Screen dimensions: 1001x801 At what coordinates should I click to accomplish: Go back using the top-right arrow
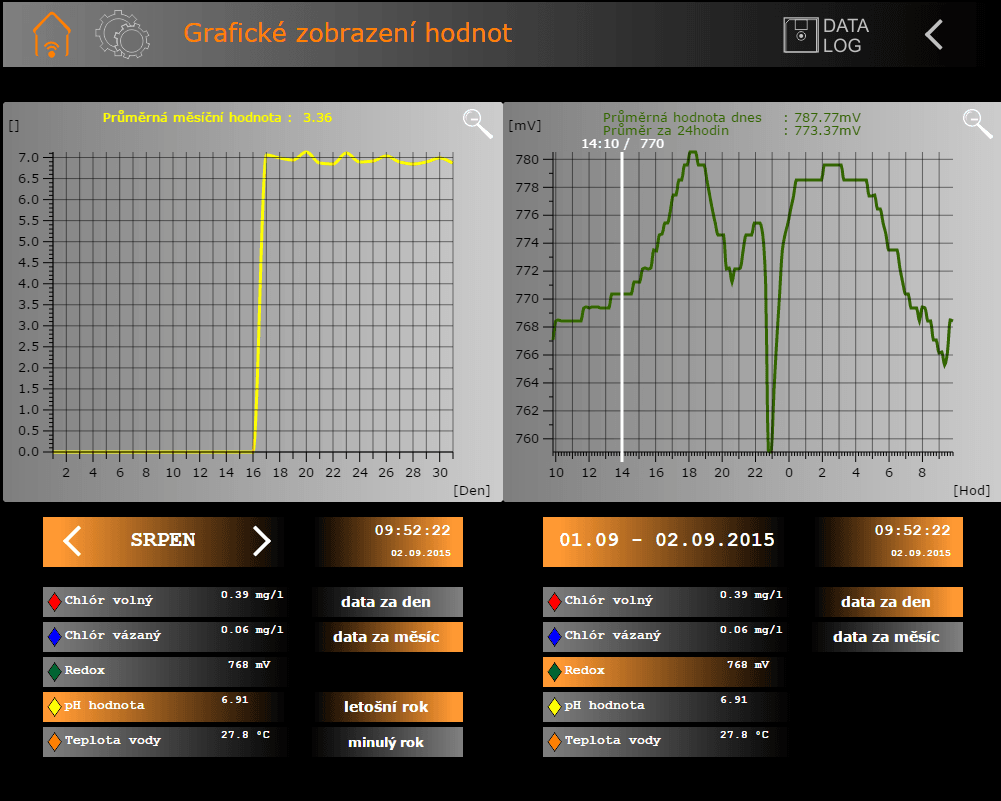point(934,34)
